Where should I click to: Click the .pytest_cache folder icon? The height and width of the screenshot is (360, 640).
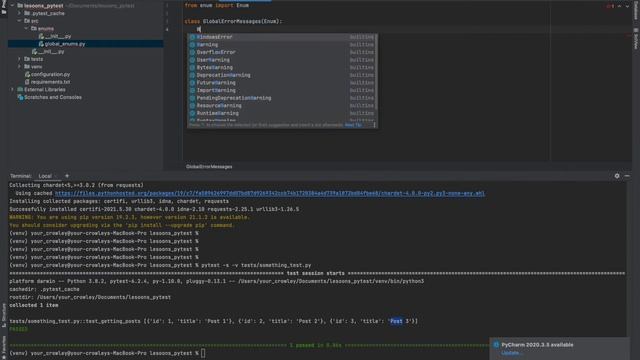point(27,13)
